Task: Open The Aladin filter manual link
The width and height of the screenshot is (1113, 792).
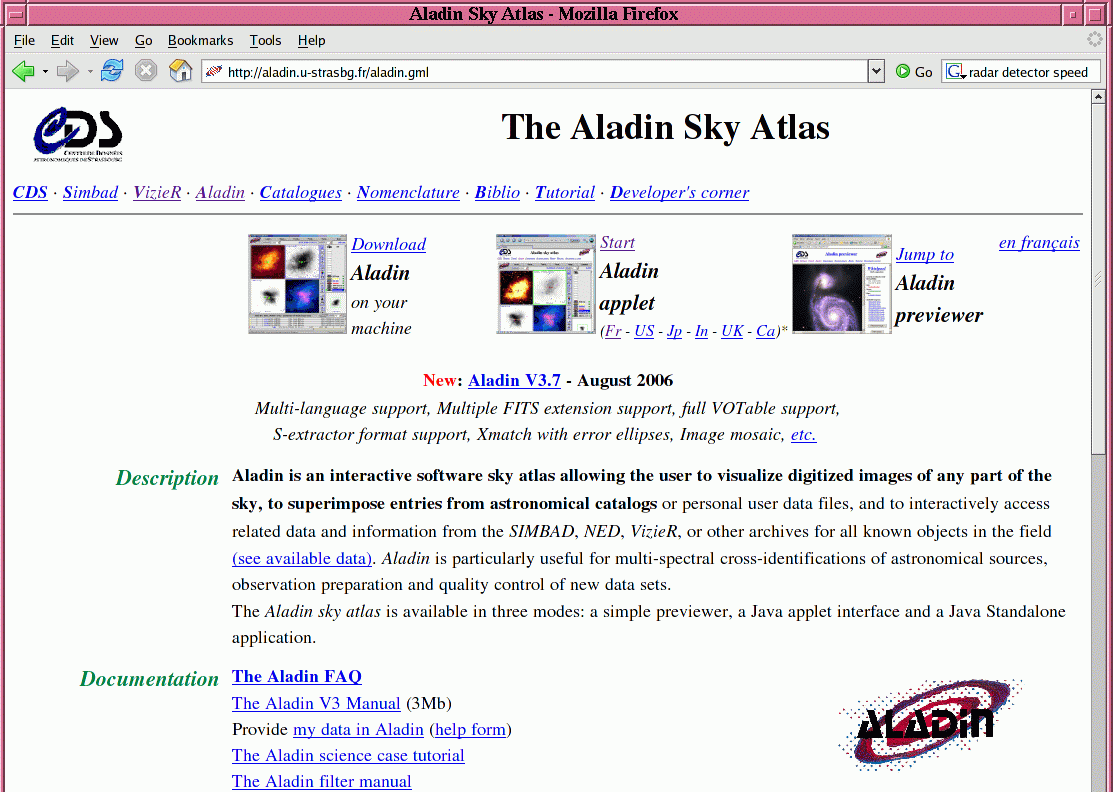Action: [322, 781]
